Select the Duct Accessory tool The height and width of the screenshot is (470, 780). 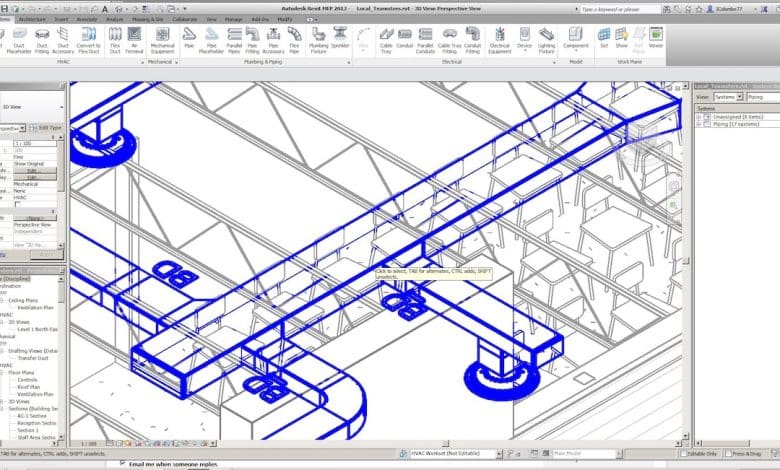pos(63,41)
